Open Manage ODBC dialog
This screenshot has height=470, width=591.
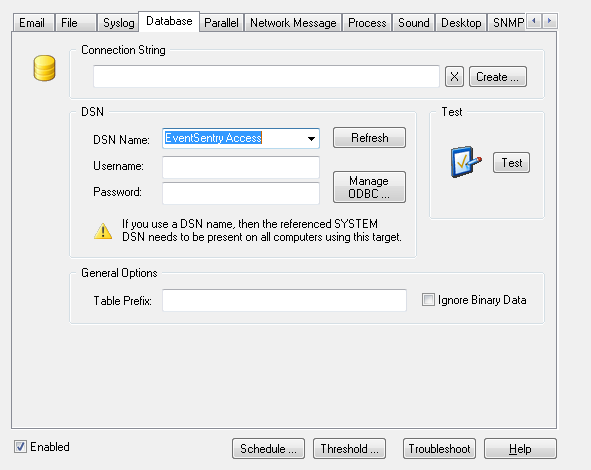point(369,187)
